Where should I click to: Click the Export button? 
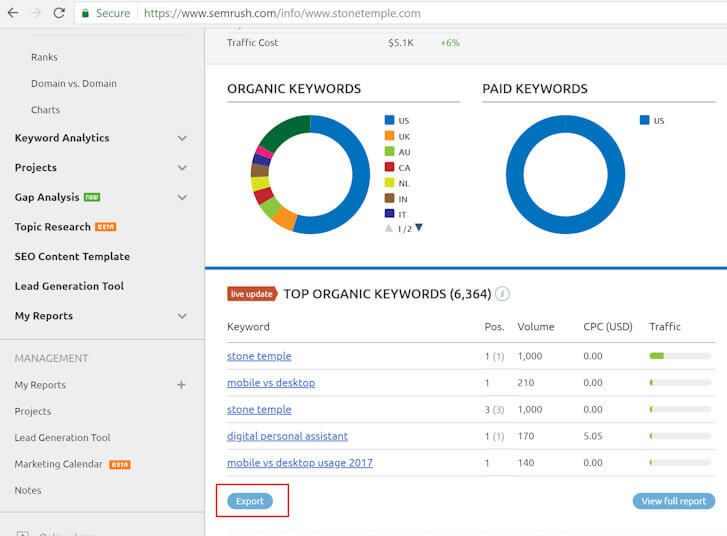(x=250, y=501)
